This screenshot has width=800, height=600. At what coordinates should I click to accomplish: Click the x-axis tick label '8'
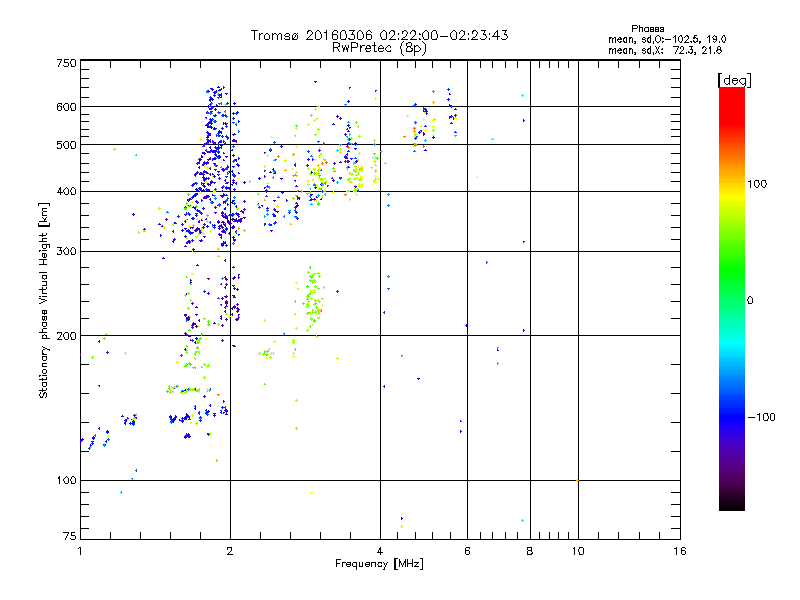click(x=530, y=551)
